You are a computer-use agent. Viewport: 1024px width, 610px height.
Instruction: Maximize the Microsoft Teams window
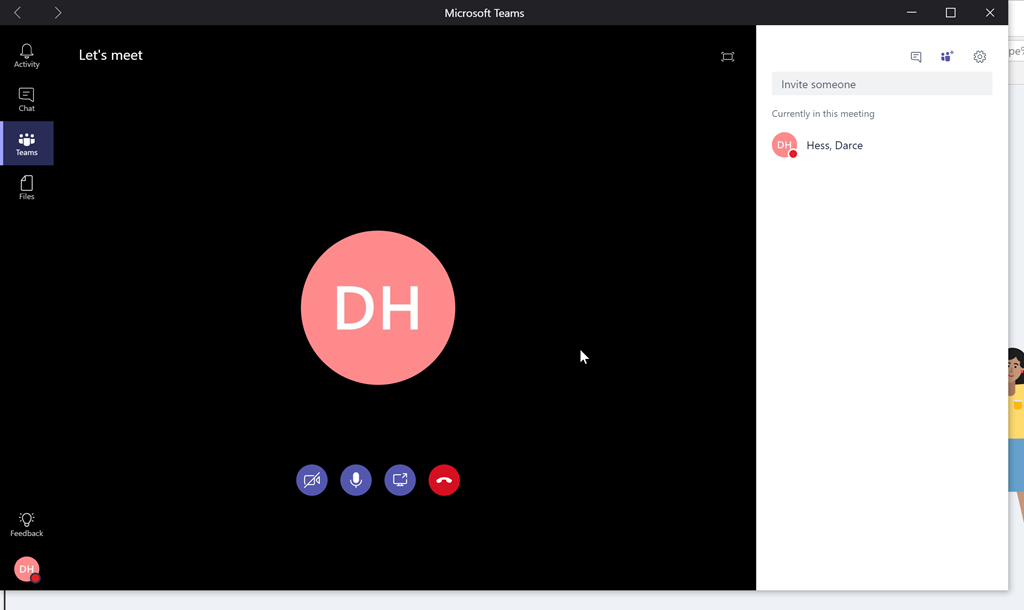pyautogui.click(x=951, y=12)
